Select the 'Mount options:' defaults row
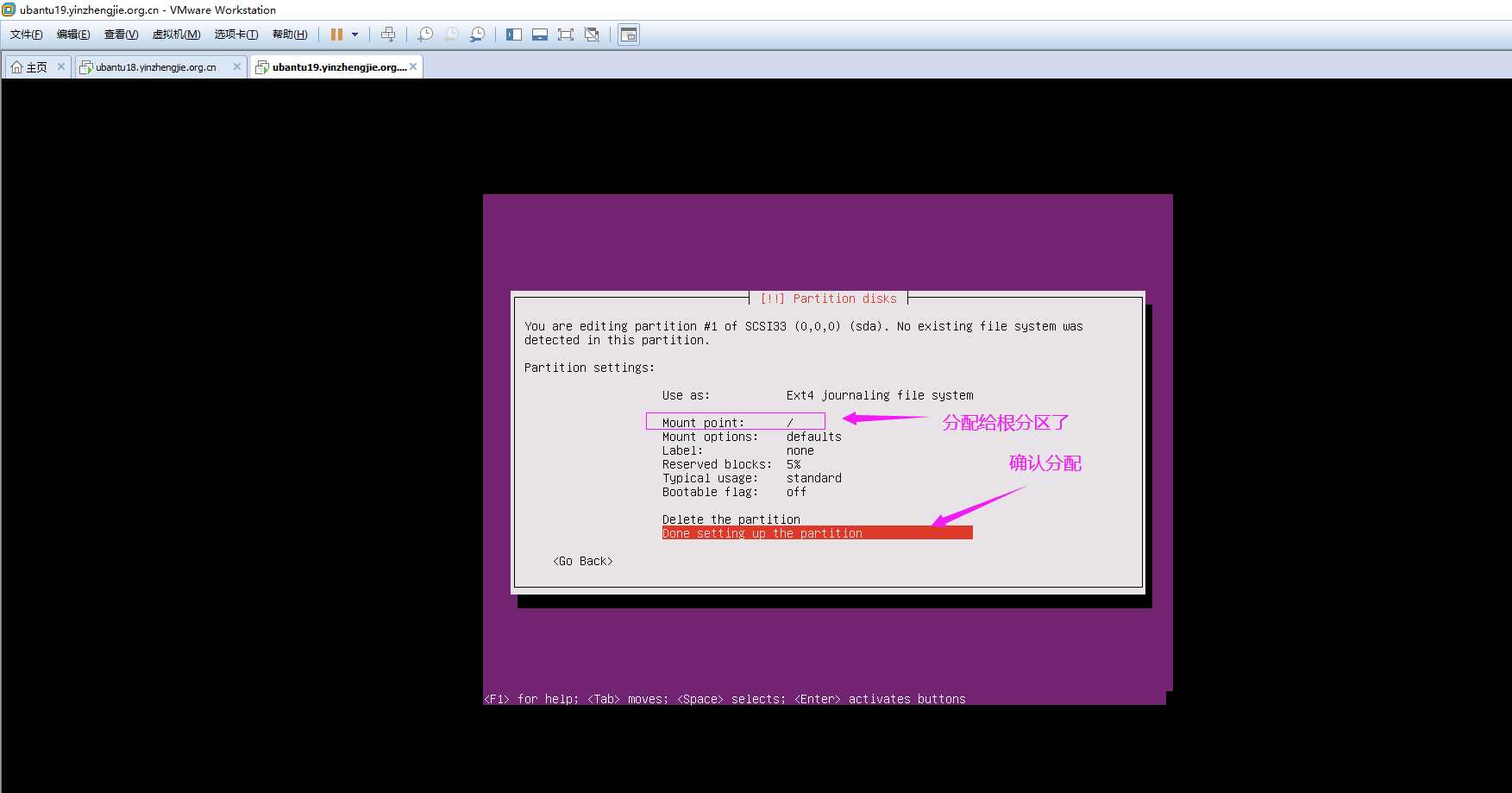Screen dimensions: 1512x793 tap(752, 437)
